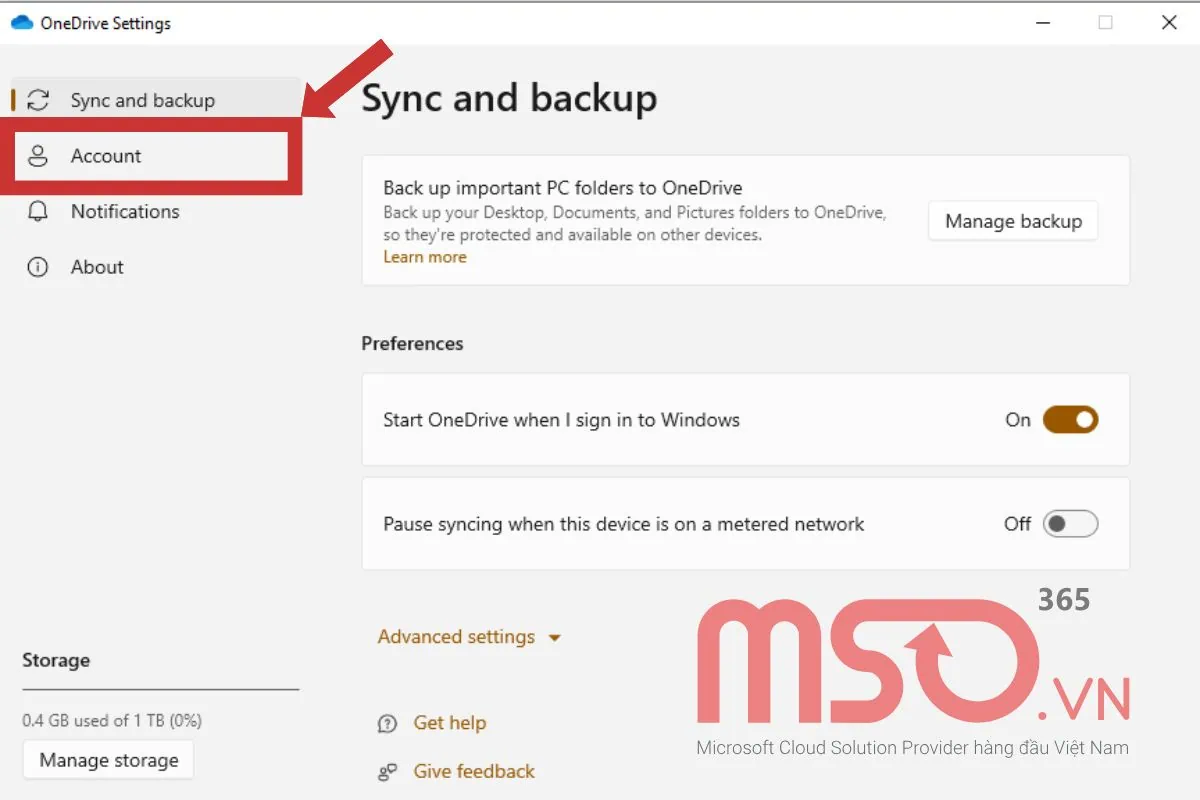Click the Give feedback person icon

coord(387,772)
